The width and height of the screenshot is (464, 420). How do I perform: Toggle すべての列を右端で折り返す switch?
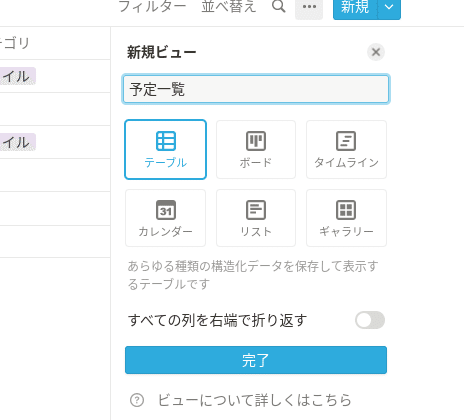tap(370, 320)
